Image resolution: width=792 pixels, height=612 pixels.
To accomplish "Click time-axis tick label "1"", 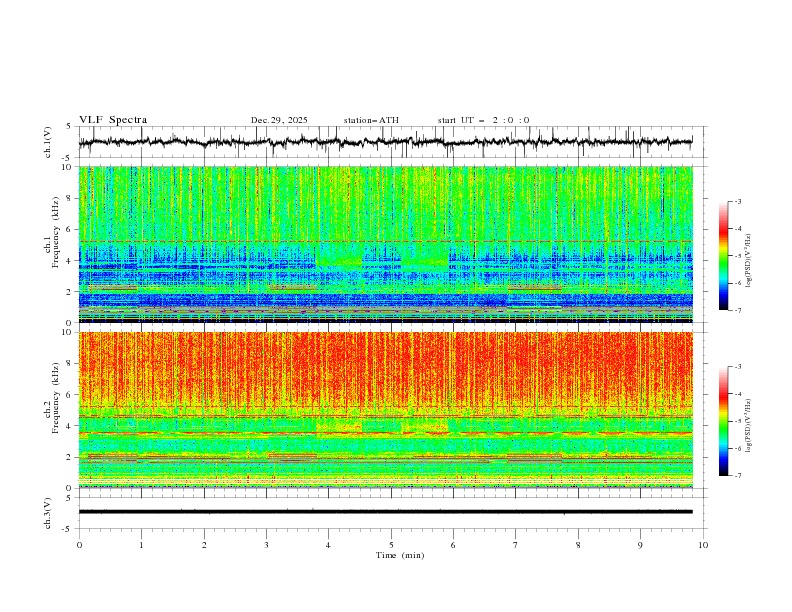I will point(141,545).
